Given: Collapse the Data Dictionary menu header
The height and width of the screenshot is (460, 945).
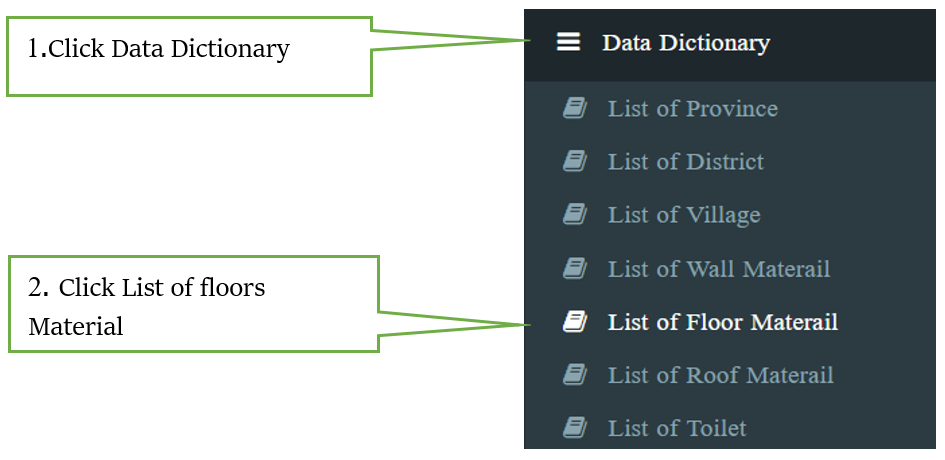Looking at the screenshot, I should pyautogui.click(x=730, y=45).
